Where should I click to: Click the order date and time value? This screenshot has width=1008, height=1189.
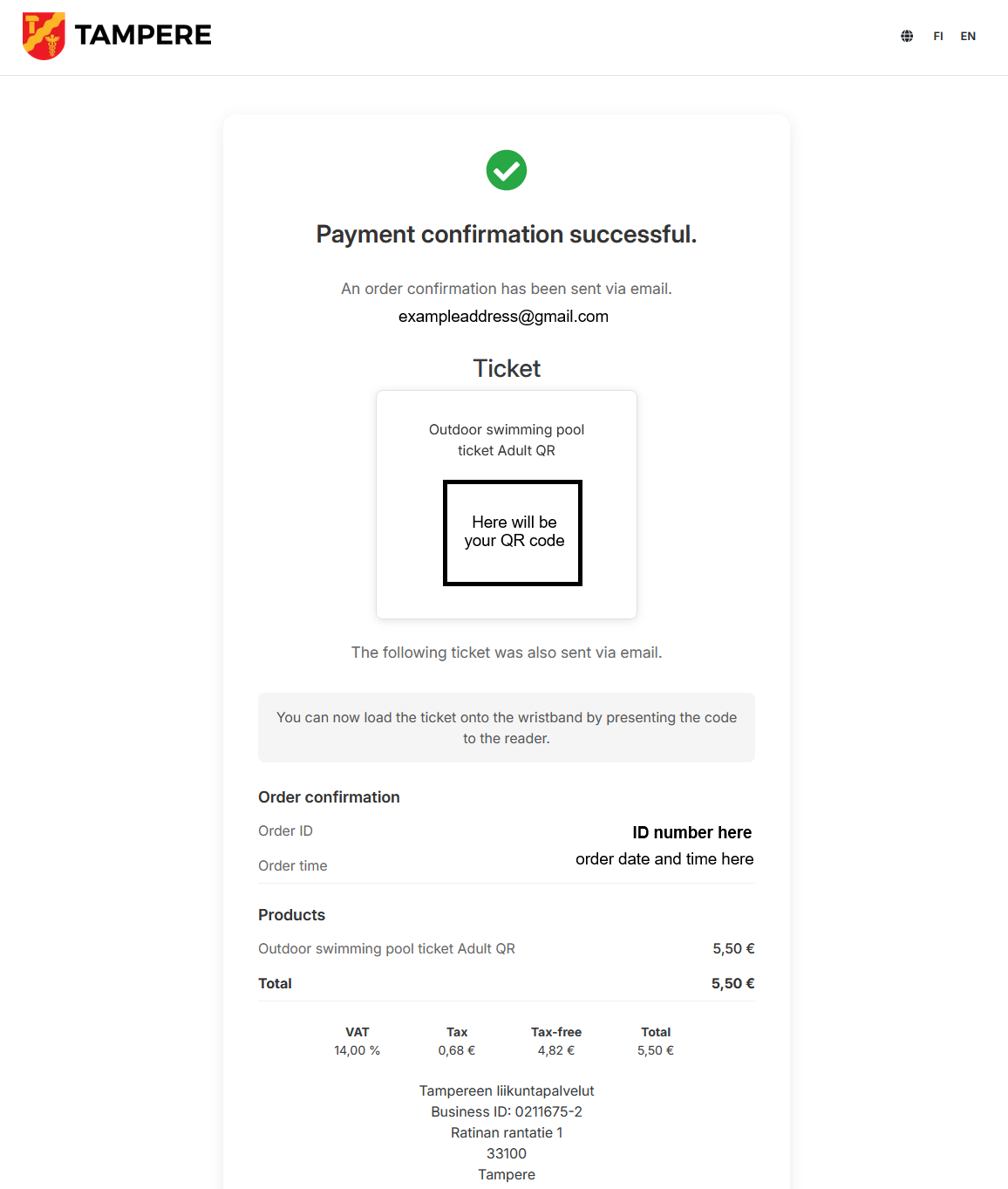click(664, 859)
